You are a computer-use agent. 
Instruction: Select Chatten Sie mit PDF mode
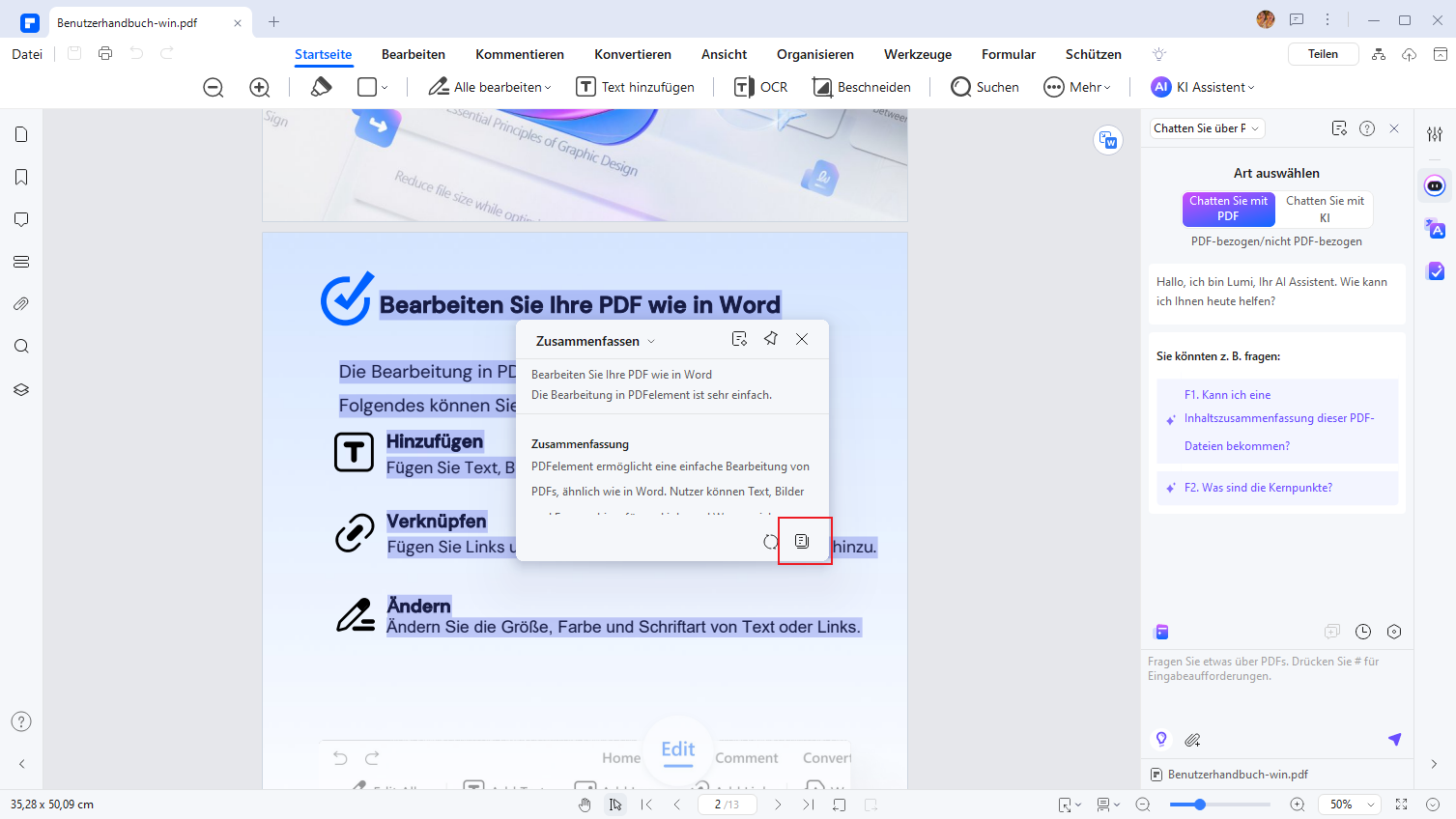[x=1229, y=209]
